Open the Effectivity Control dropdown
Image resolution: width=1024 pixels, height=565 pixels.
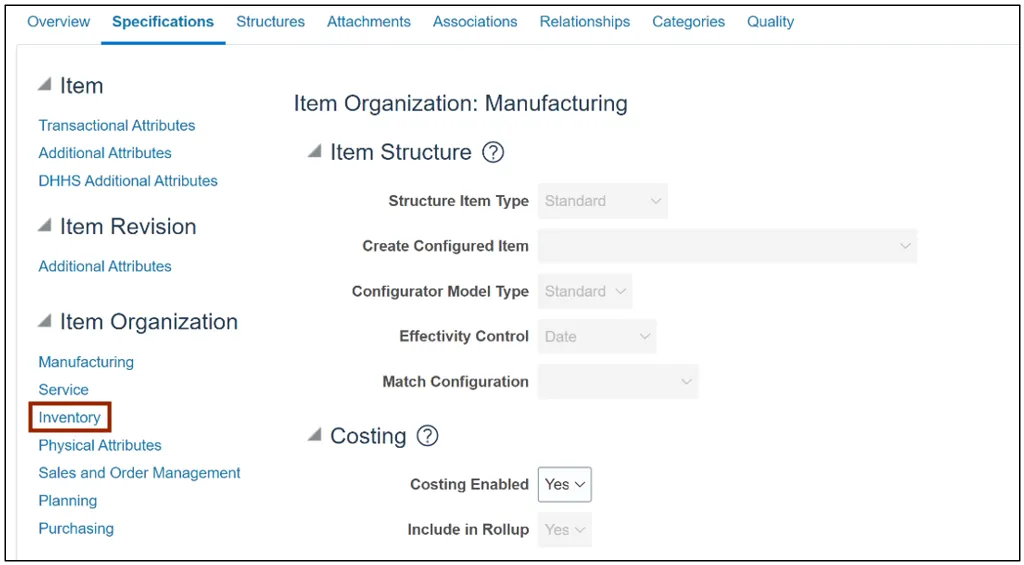tap(597, 337)
